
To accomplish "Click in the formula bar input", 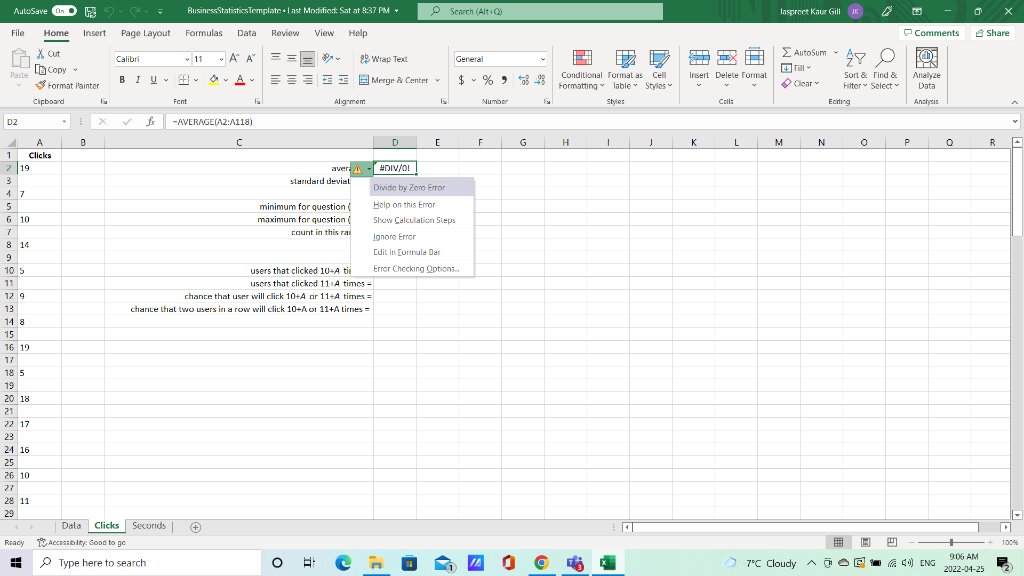I will [586, 121].
